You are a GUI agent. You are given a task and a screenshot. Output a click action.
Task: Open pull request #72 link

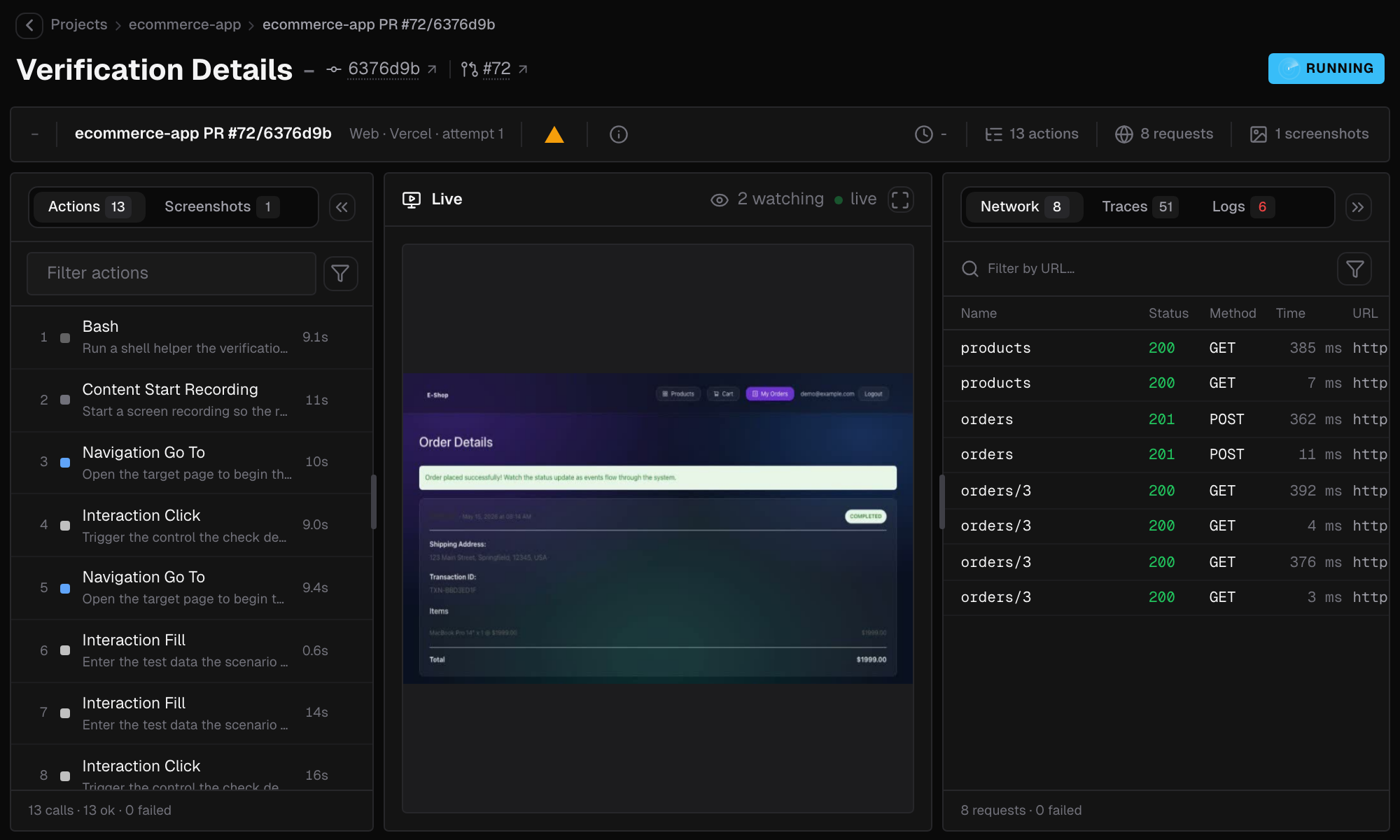pyautogui.click(x=495, y=69)
